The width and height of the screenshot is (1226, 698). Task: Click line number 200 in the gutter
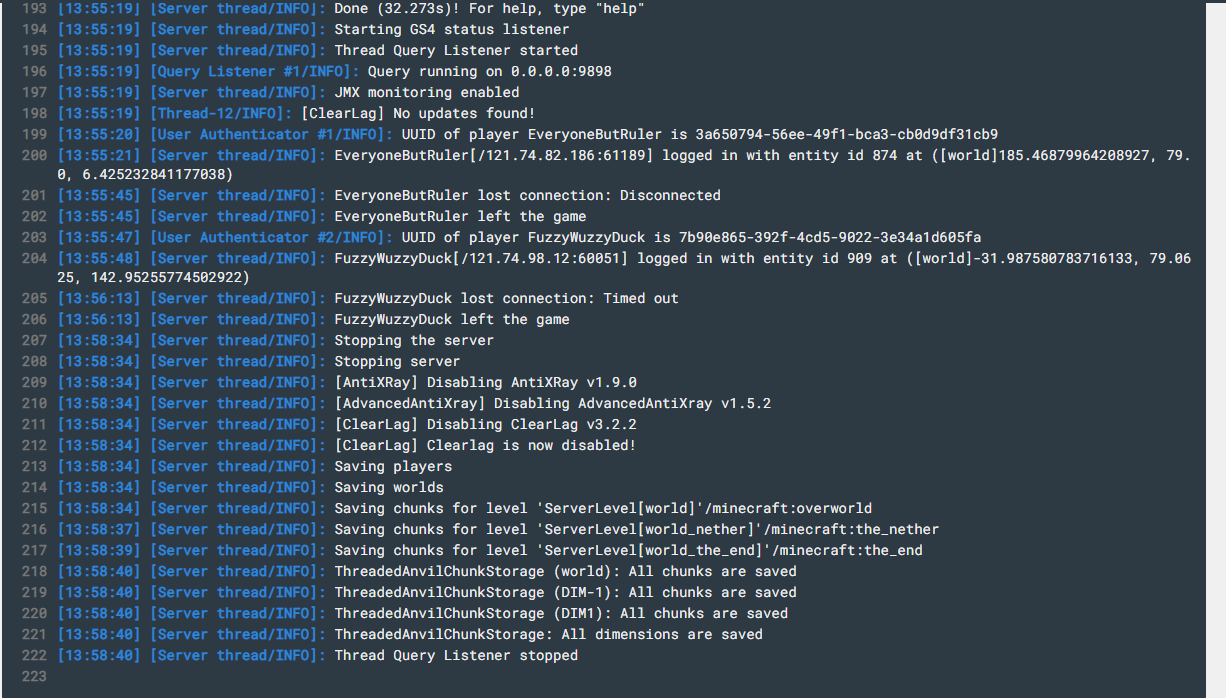click(x=33, y=155)
